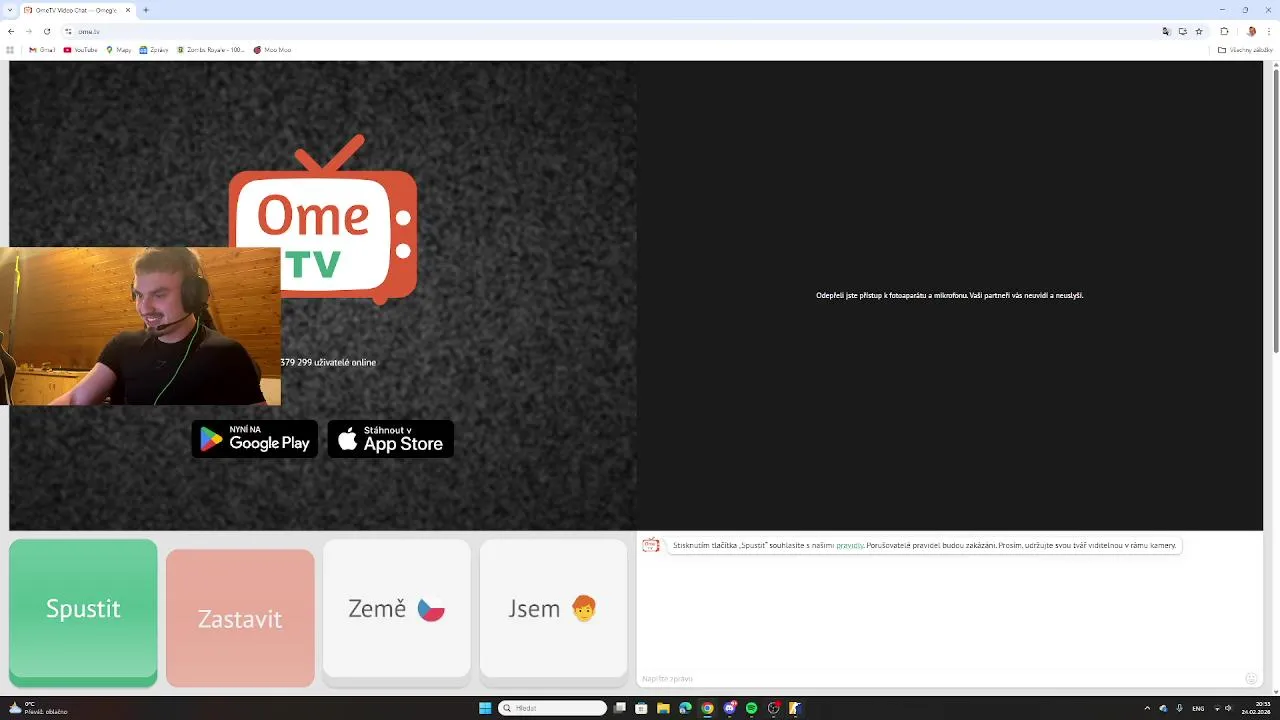Click the taskbar Hledat search box
Screen dimensions: 1280x720
pyautogui.click(x=553, y=708)
